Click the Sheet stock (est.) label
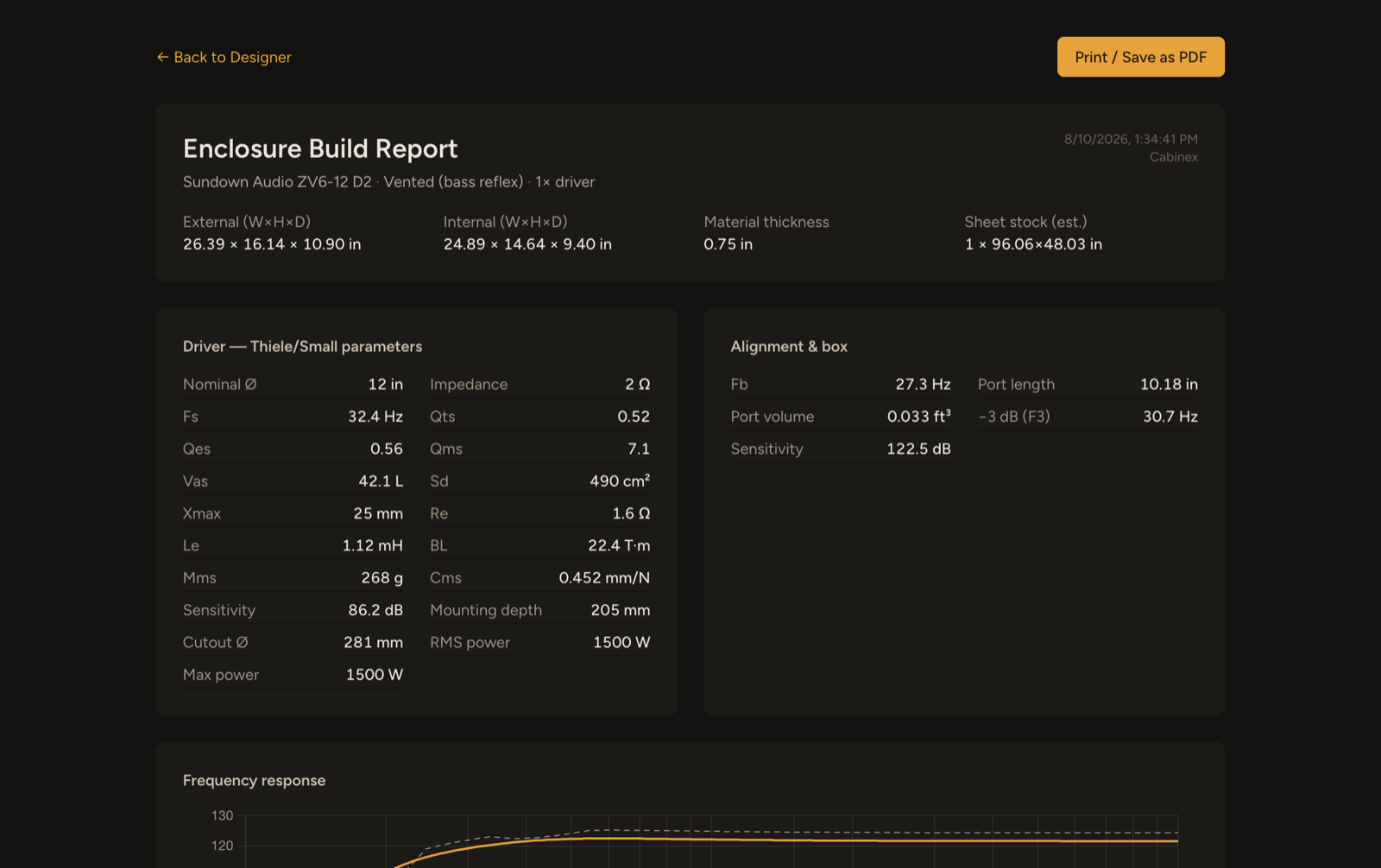The width and height of the screenshot is (1381, 868). coord(1025,222)
